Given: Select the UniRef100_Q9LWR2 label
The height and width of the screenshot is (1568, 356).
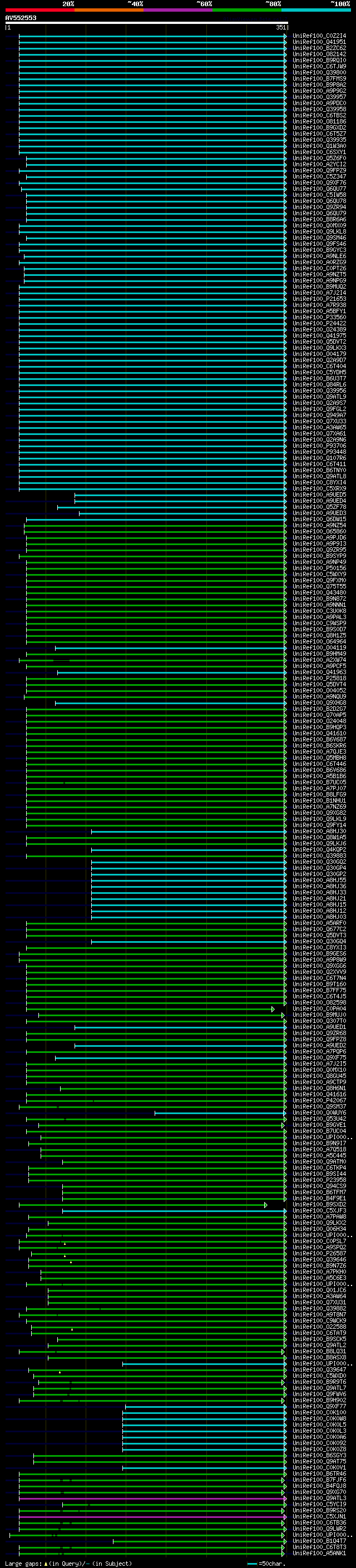Looking at the screenshot, I should pos(319,1529).
